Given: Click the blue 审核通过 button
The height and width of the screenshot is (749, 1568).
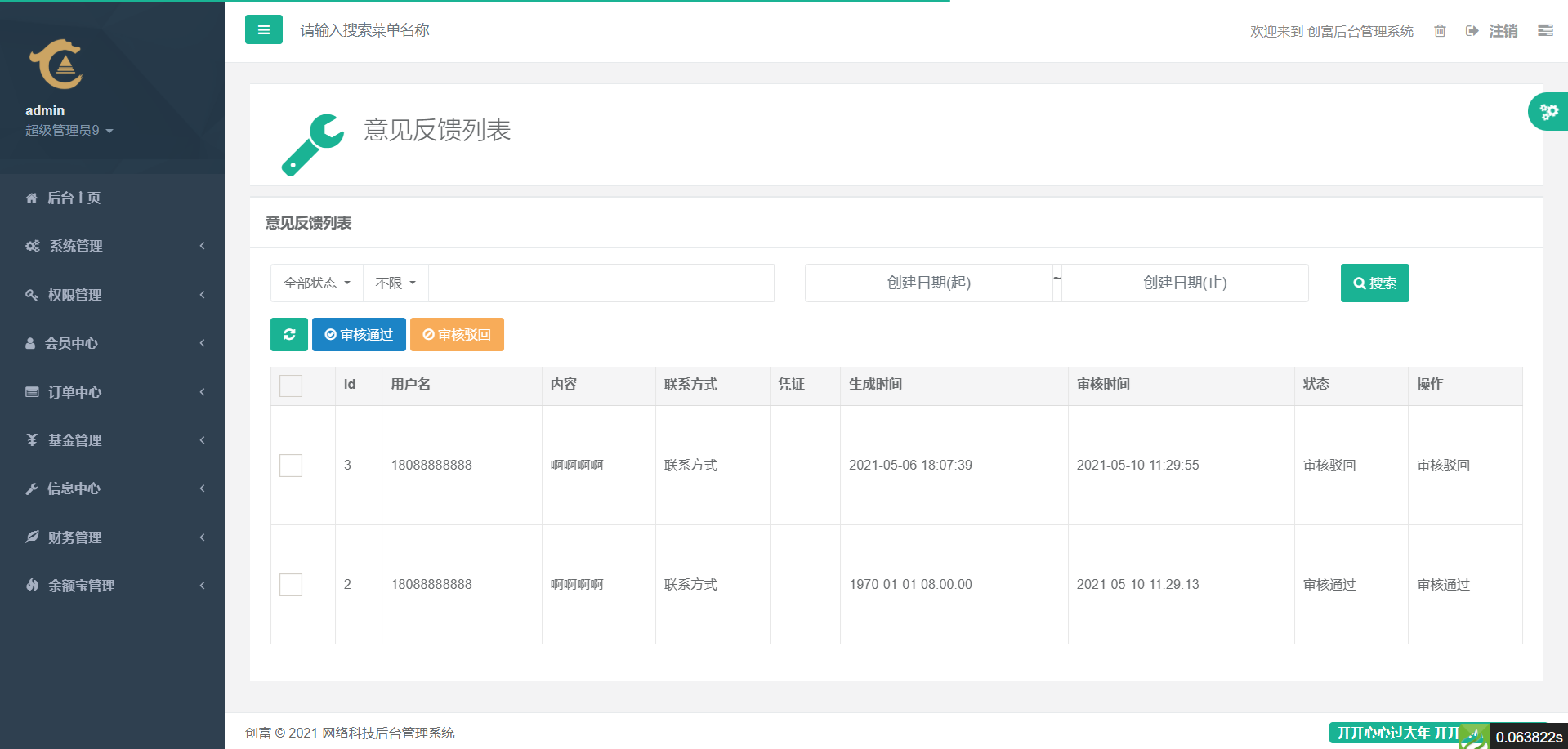Looking at the screenshot, I should point(359,335).
